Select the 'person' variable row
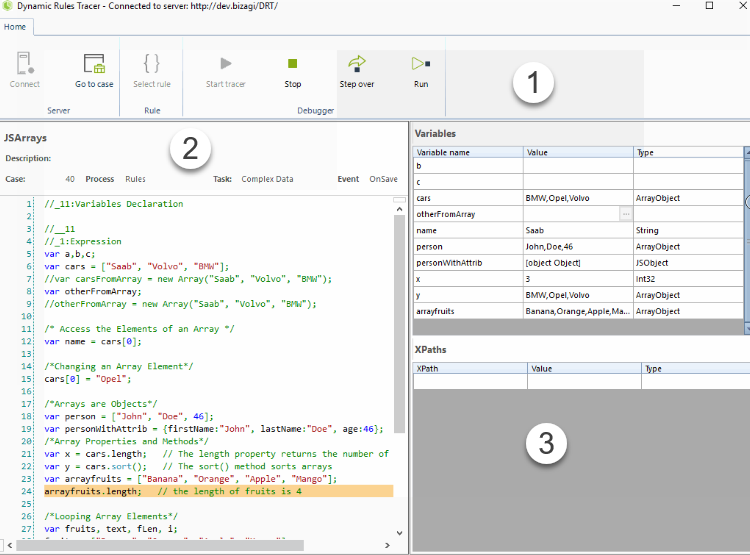Image resolution: width=750 pixels, height=555 pixels. click(x=578, y=246)
